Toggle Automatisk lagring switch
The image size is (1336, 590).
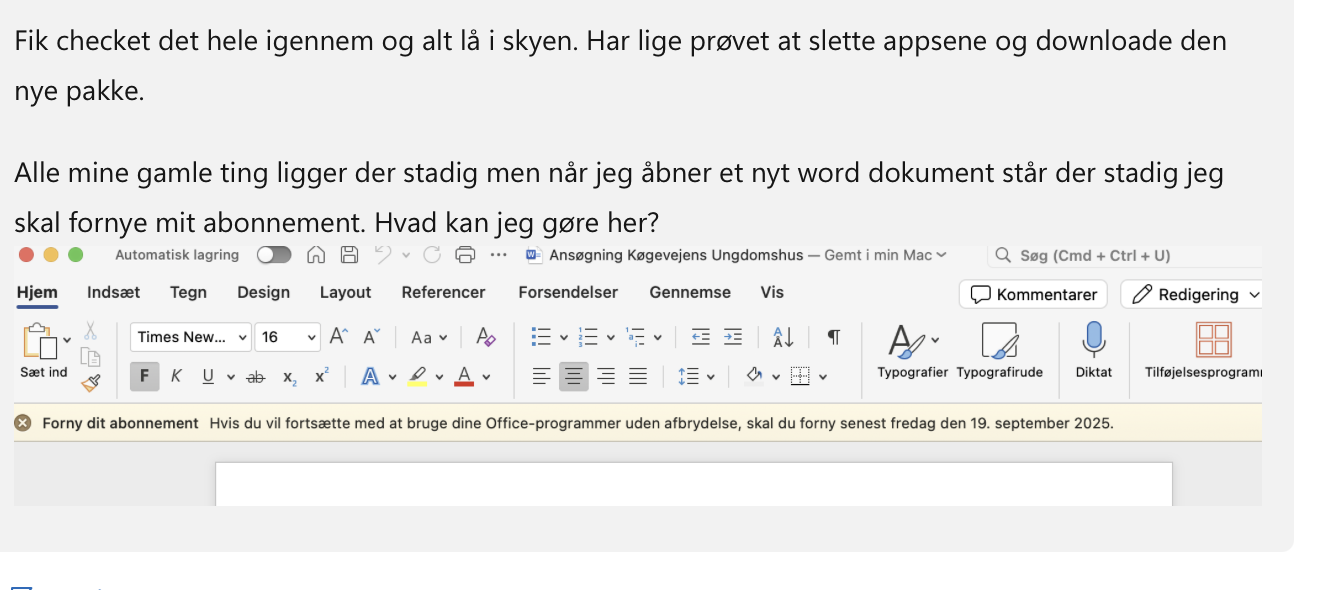pos(274,255)
